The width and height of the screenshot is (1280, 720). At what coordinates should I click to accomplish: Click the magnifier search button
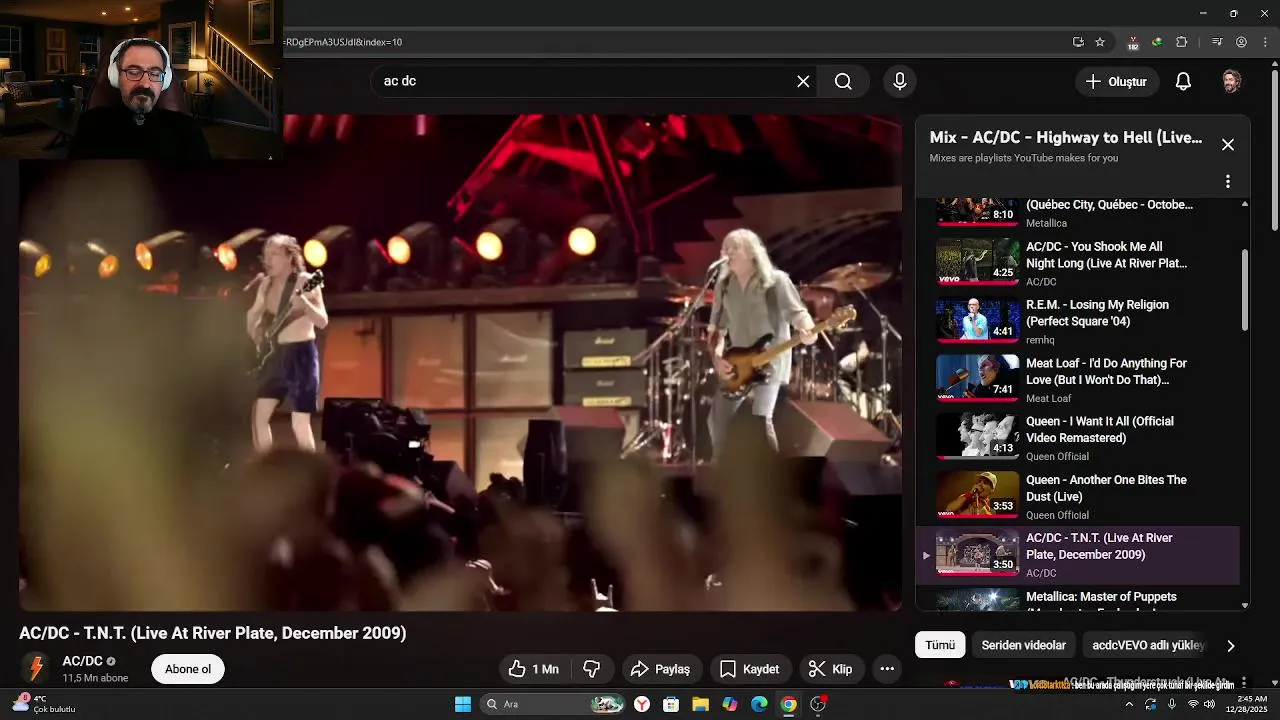coord(843,82)
